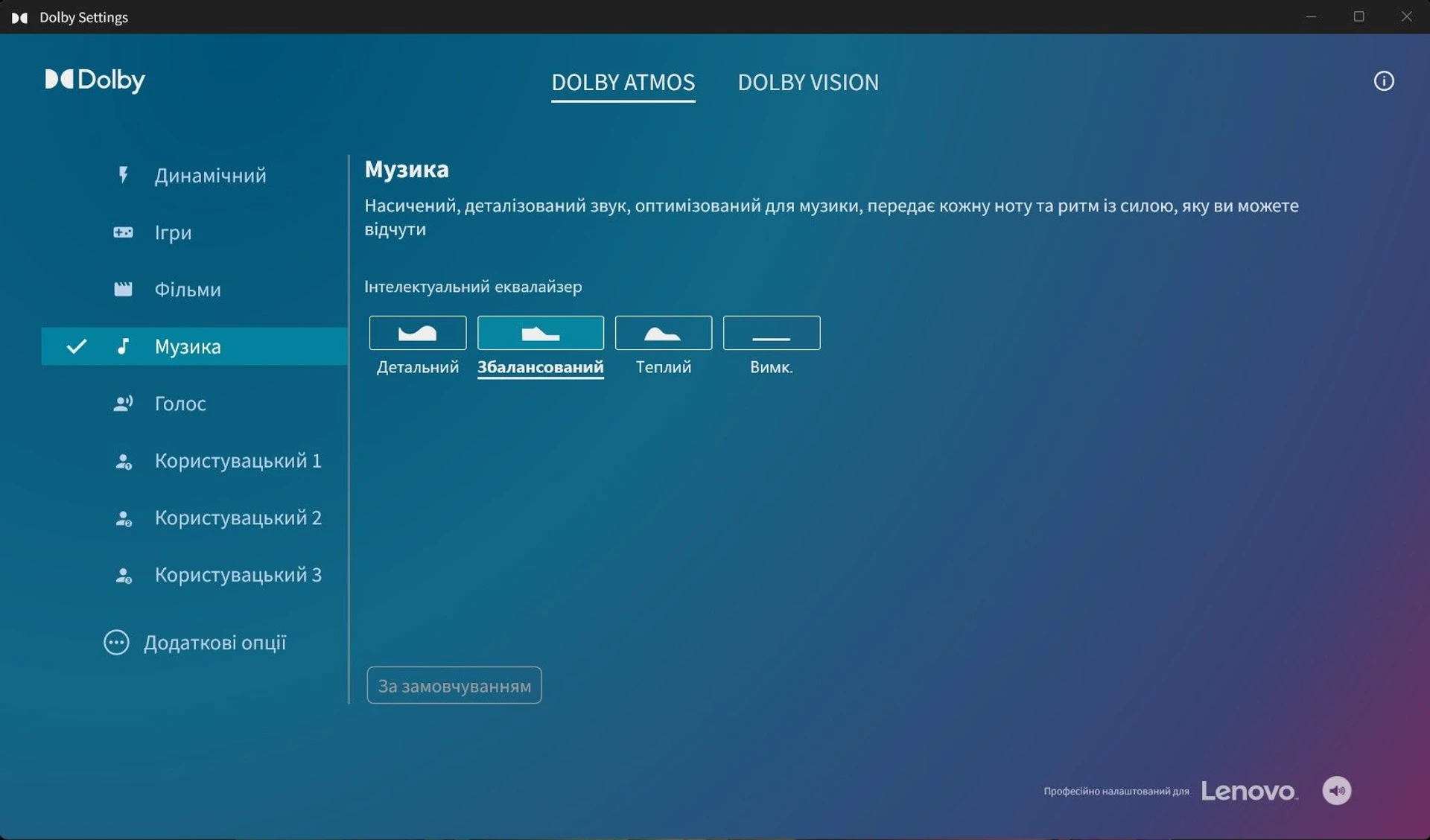Click the Dolby logo in header
Screen dimensions: 1430x840
(x=95, y=80)
